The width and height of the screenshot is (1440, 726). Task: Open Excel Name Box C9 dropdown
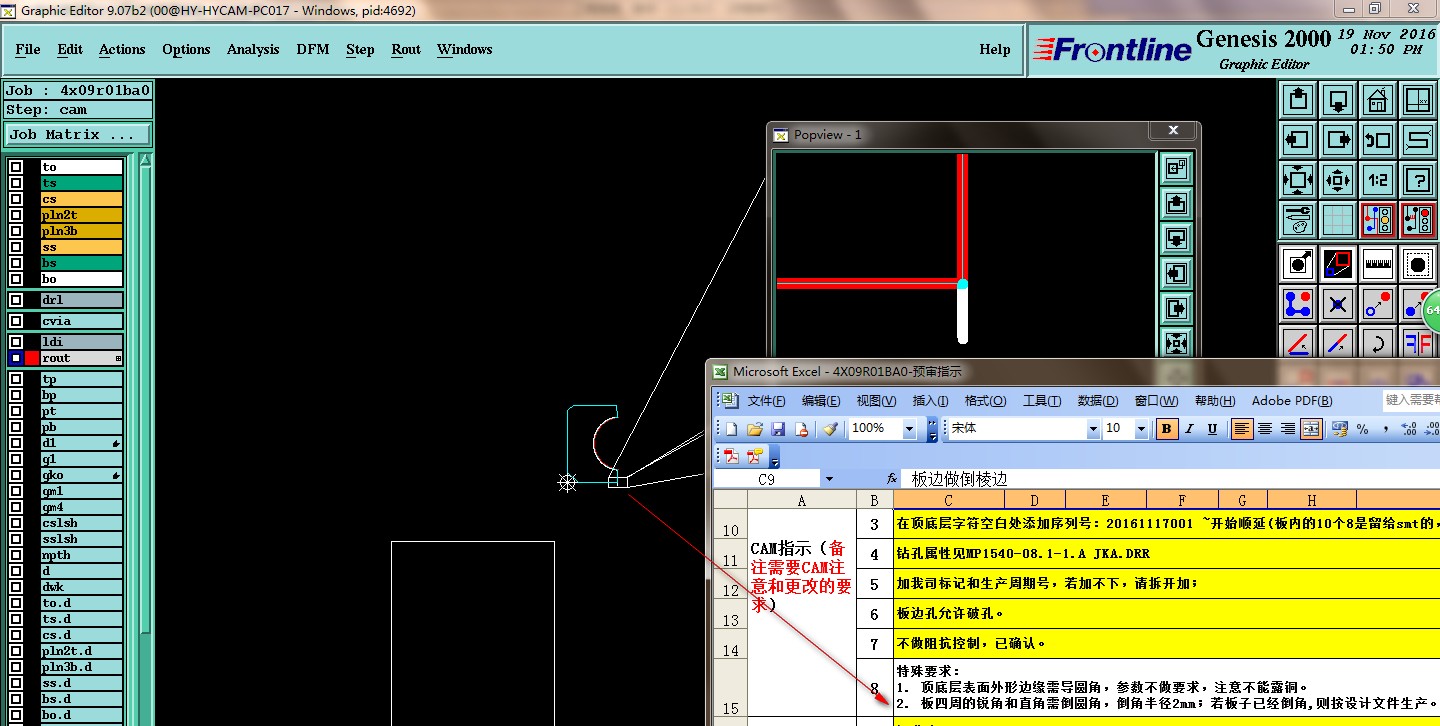[x=829, y=479]
